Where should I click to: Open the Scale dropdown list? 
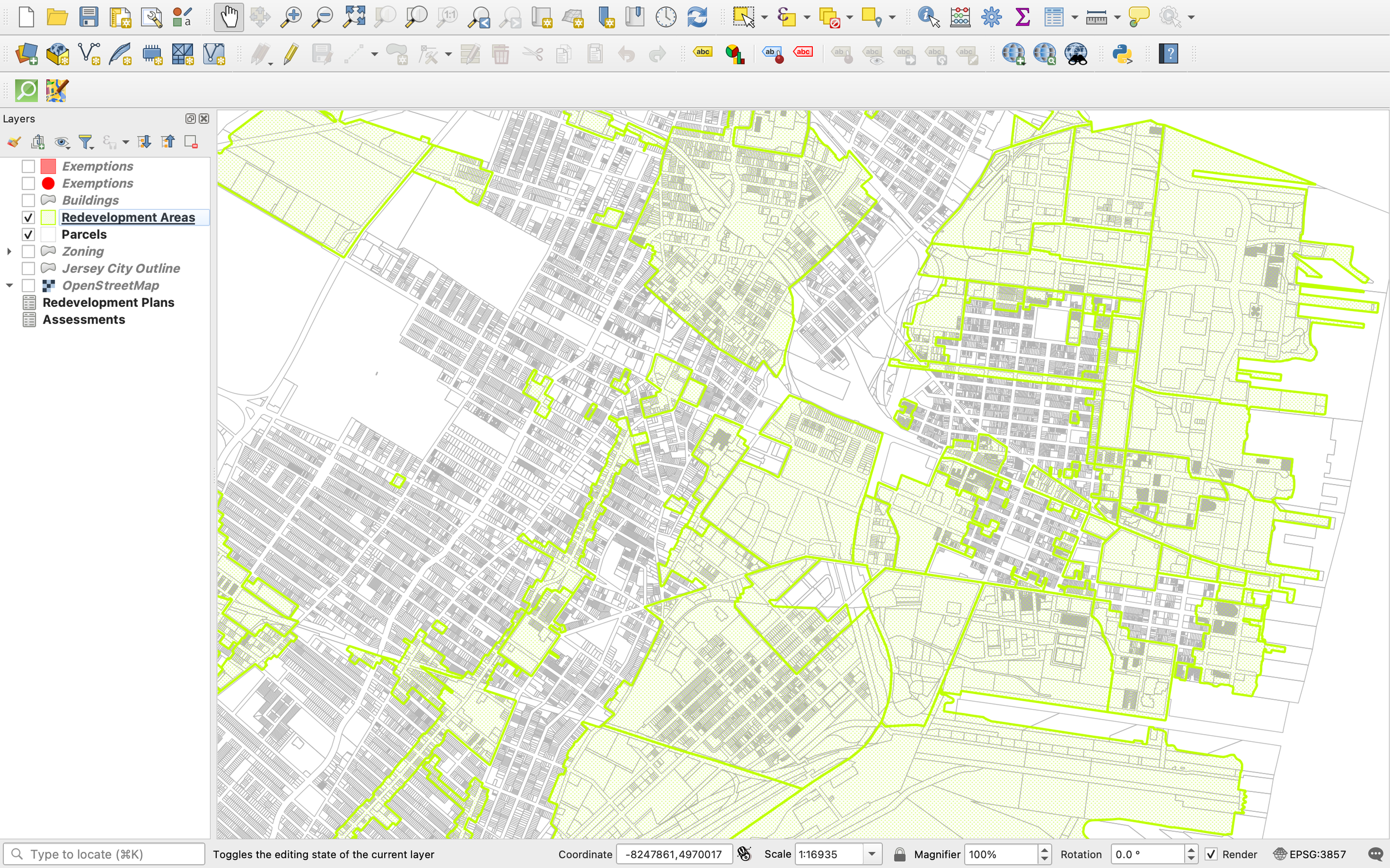[872, 854]
